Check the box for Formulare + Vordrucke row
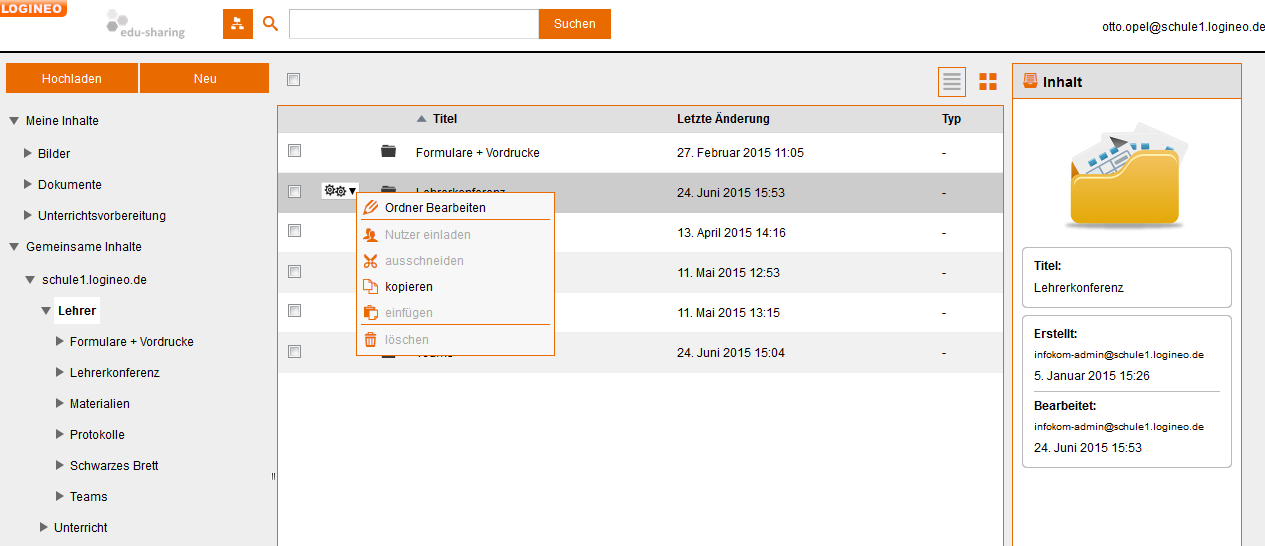Screen dimensions: 1265x546 pos(294,151)
